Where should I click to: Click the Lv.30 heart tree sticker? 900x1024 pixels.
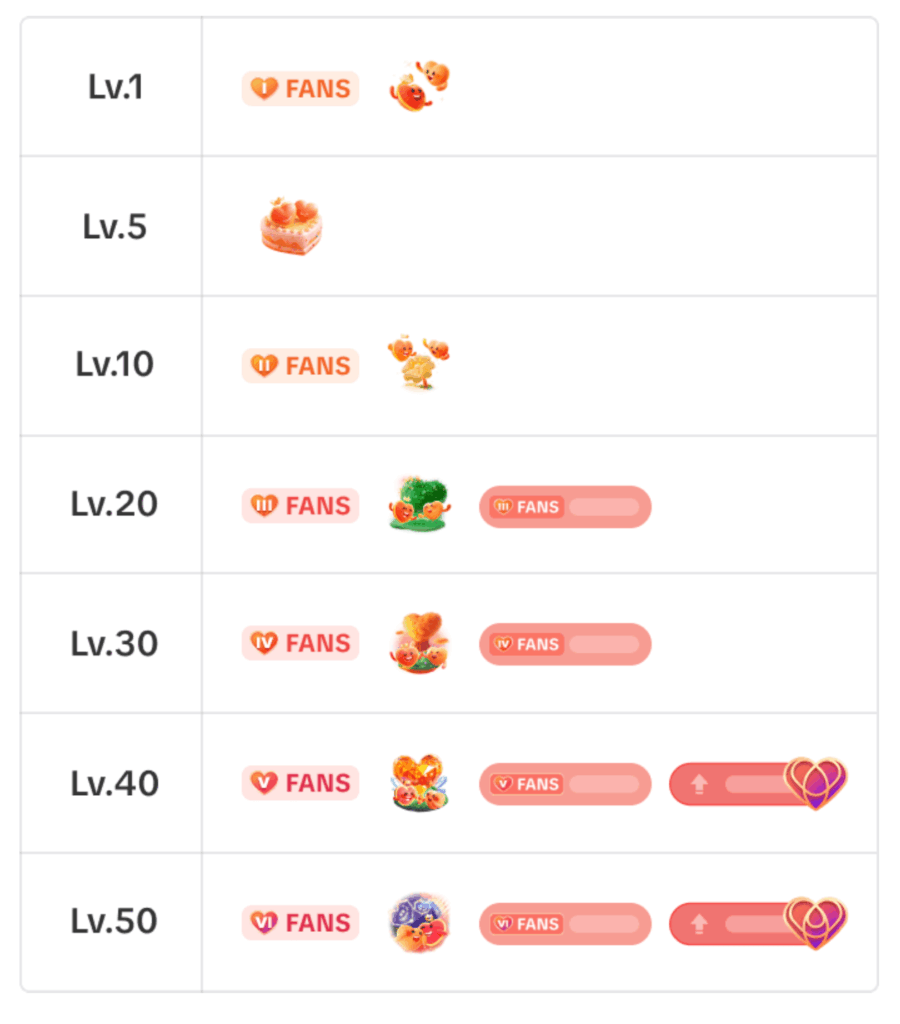[x=419, y=642]
